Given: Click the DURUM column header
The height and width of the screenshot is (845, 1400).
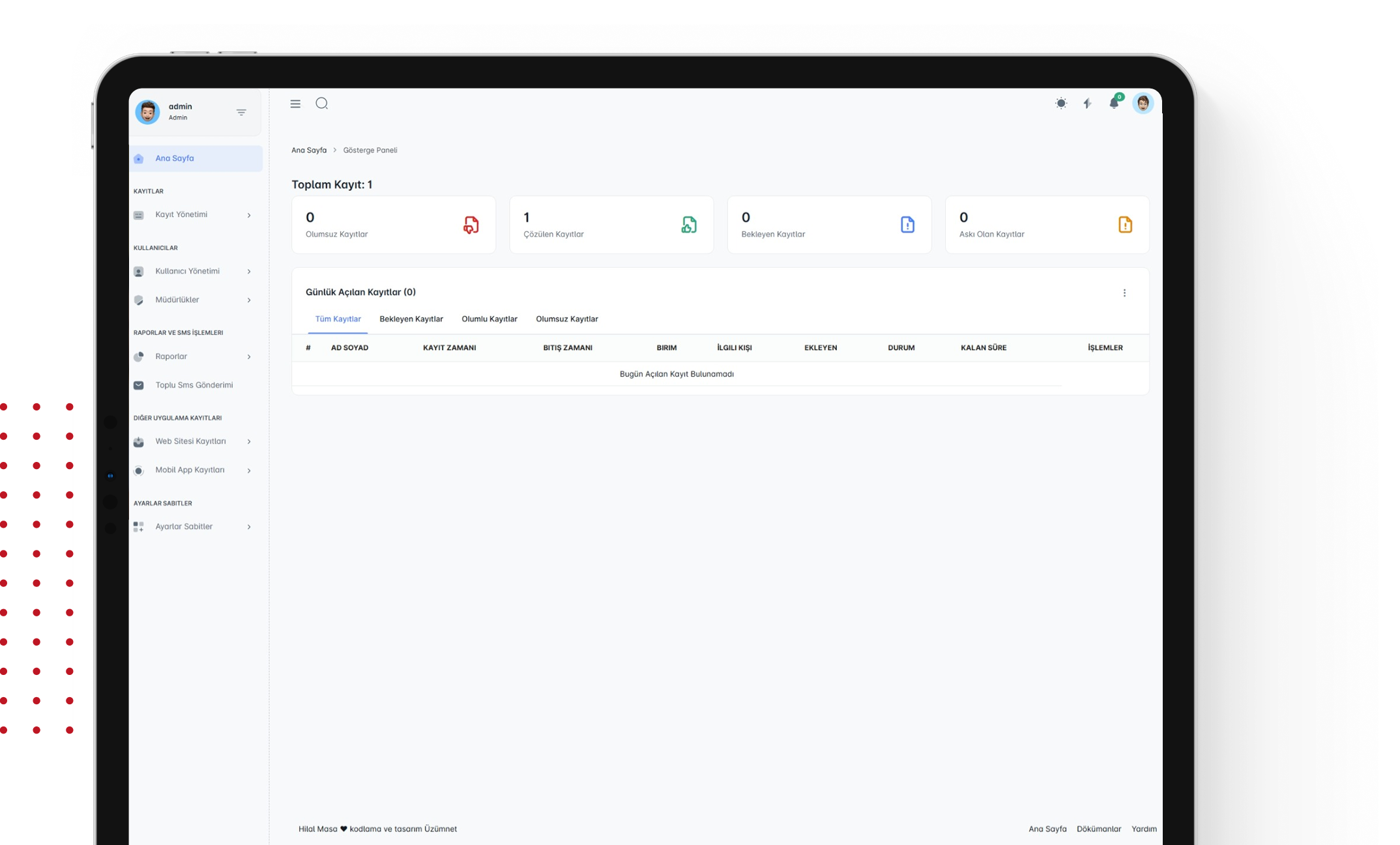Looking at the screenshot, I should (x=901, y=348).
